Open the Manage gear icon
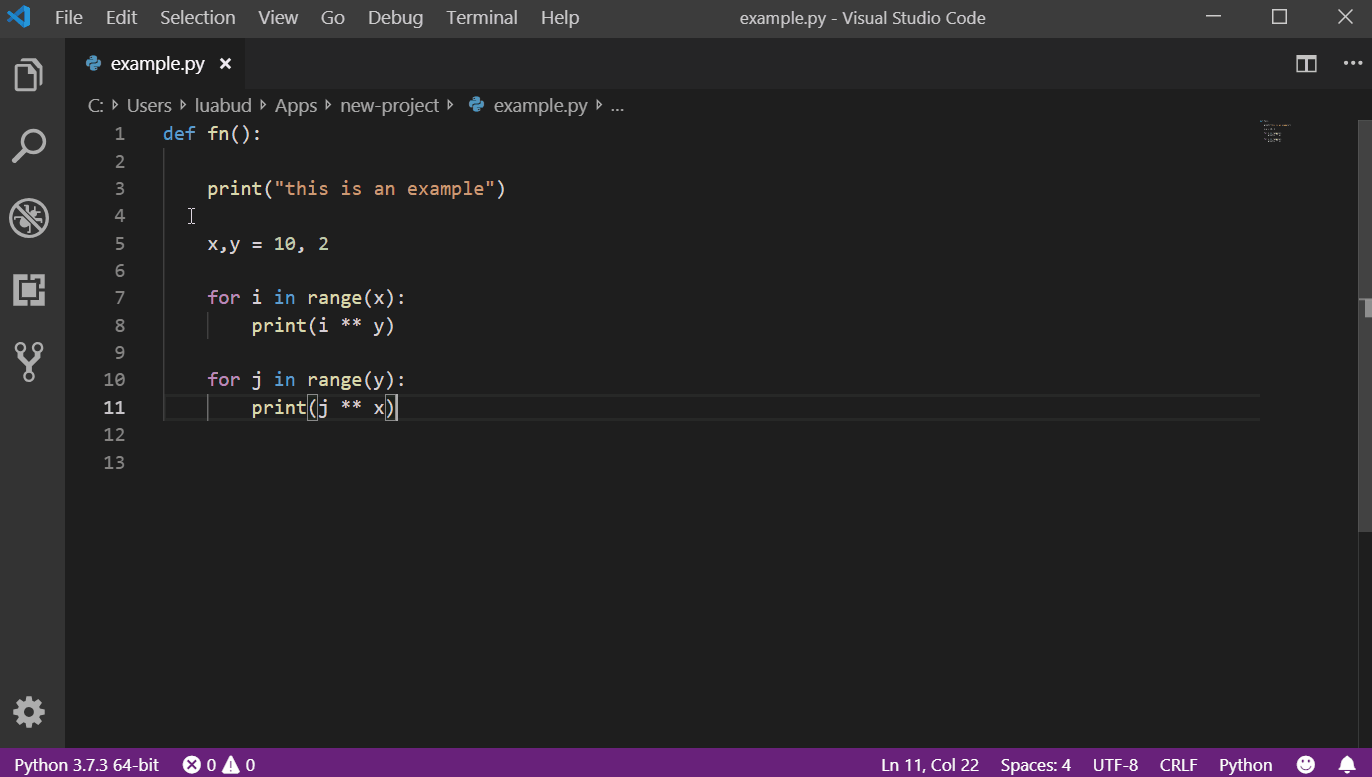 (29, 712)
